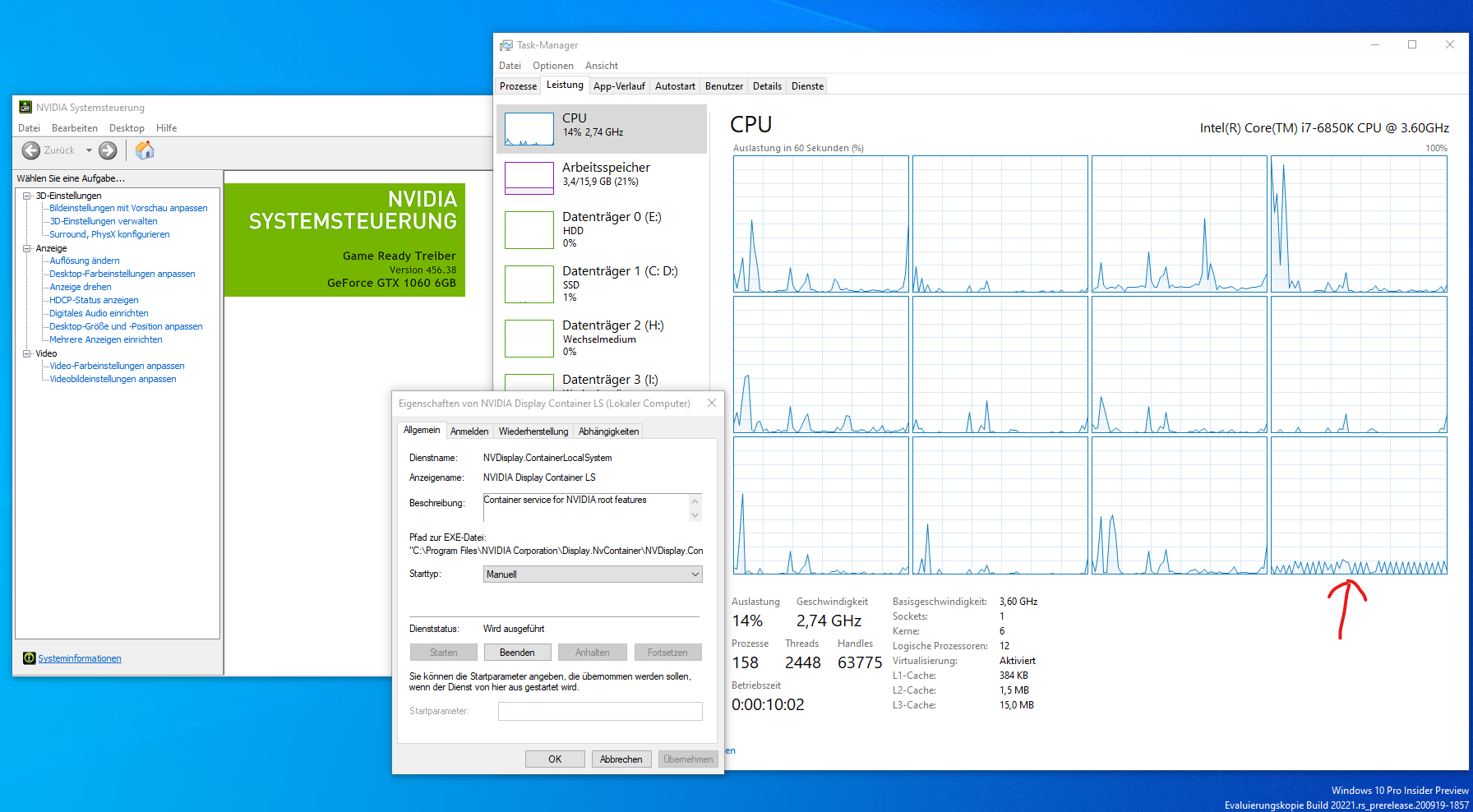
Task: Open the Starttyp dropdown
Action: tap(593, 574)
